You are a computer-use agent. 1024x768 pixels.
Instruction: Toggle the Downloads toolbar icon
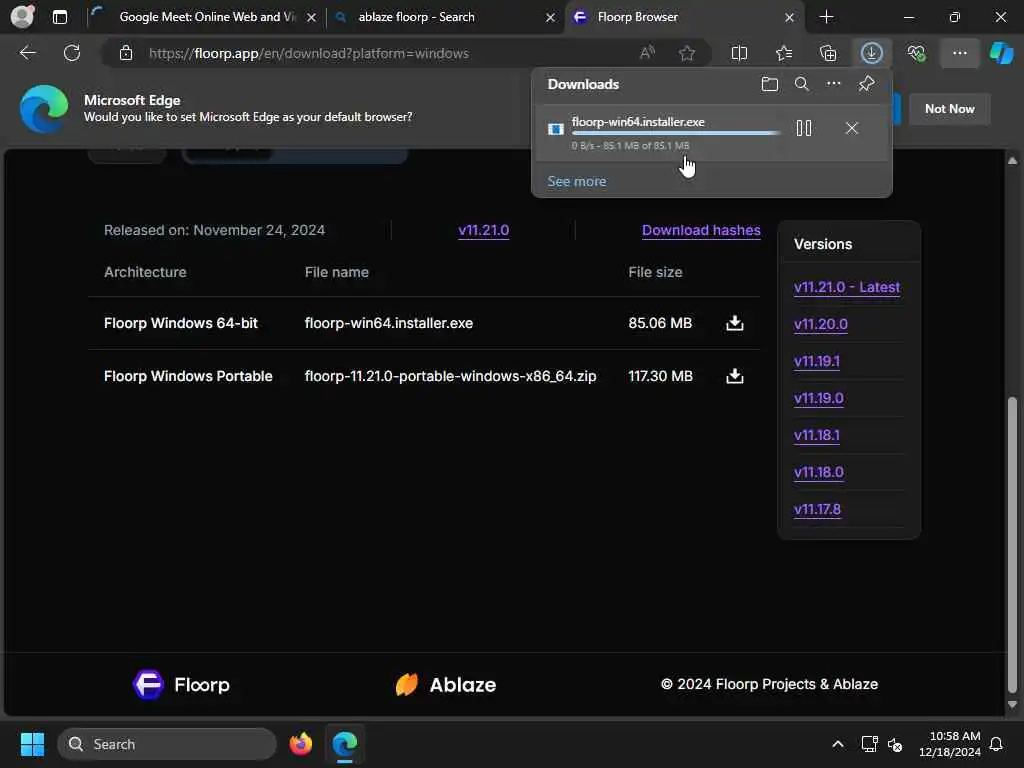click(x=872, y=53)
